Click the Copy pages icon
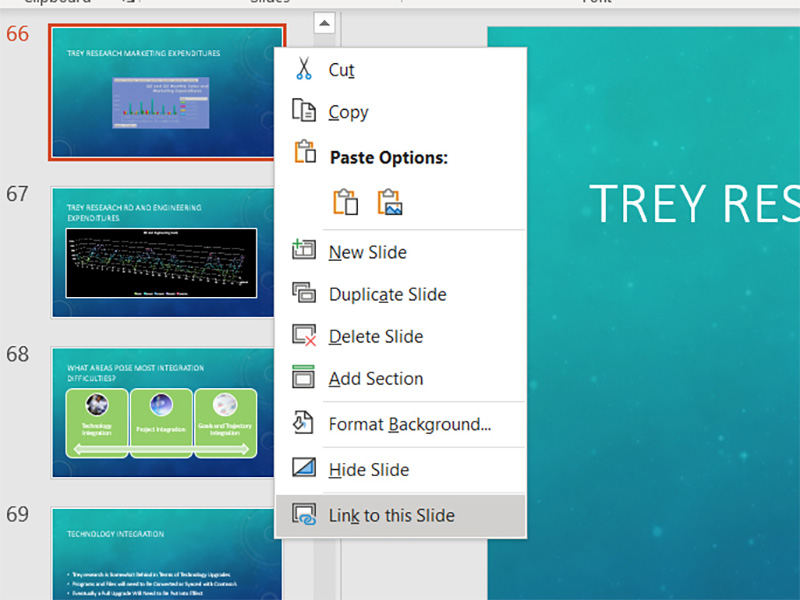Image resolution: width=800 pixels, height=600 pixels. pyautogui.click(x=304, y=110)
